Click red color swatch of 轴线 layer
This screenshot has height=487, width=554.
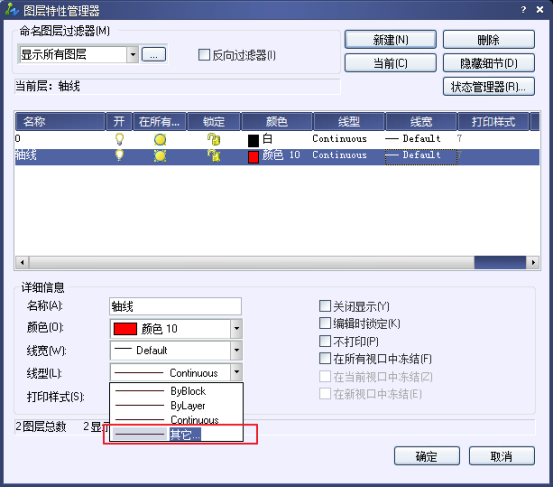coord(253,157)
